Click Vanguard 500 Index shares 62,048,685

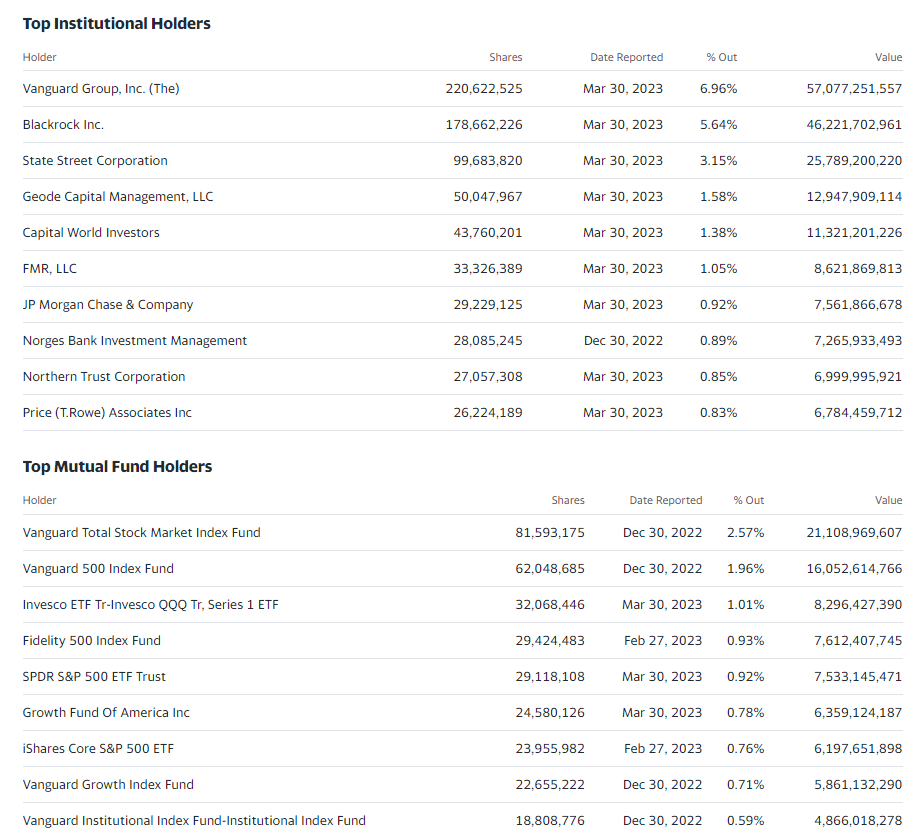pos(550,569)
